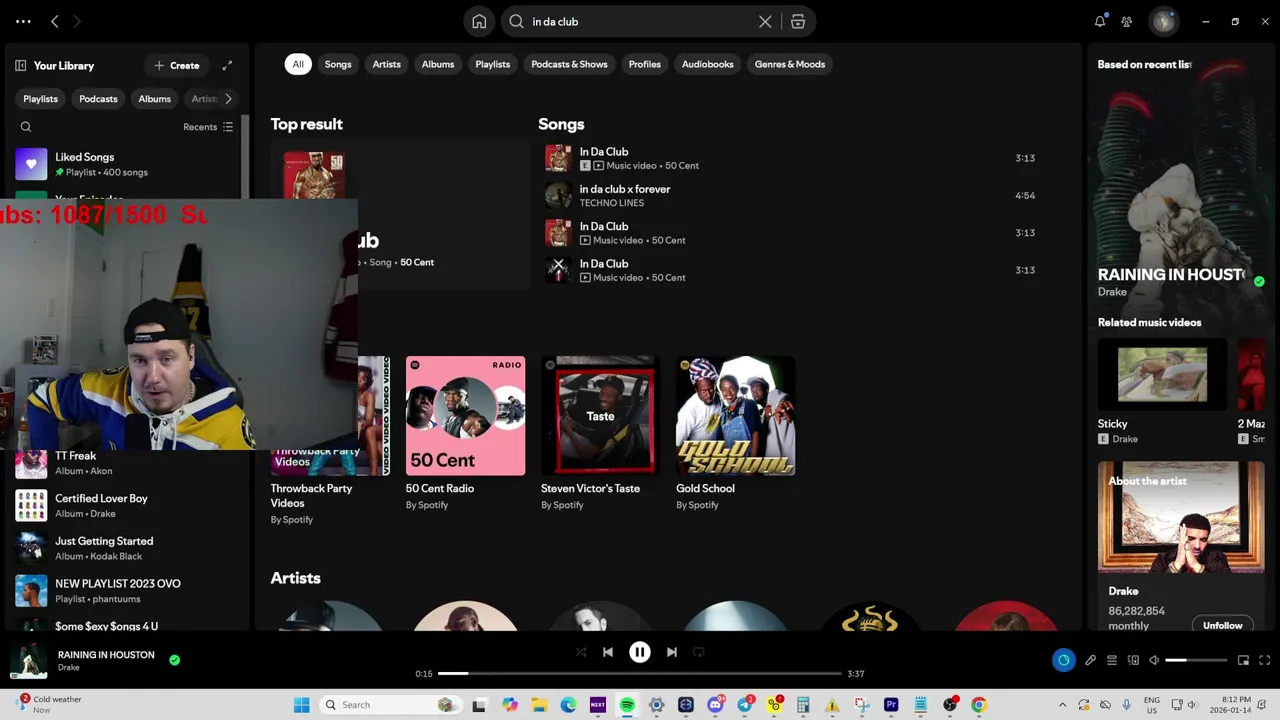Viewport: 1280px width, 720px height.
Task: Open the mini player
Action: tap(1243, 660)
